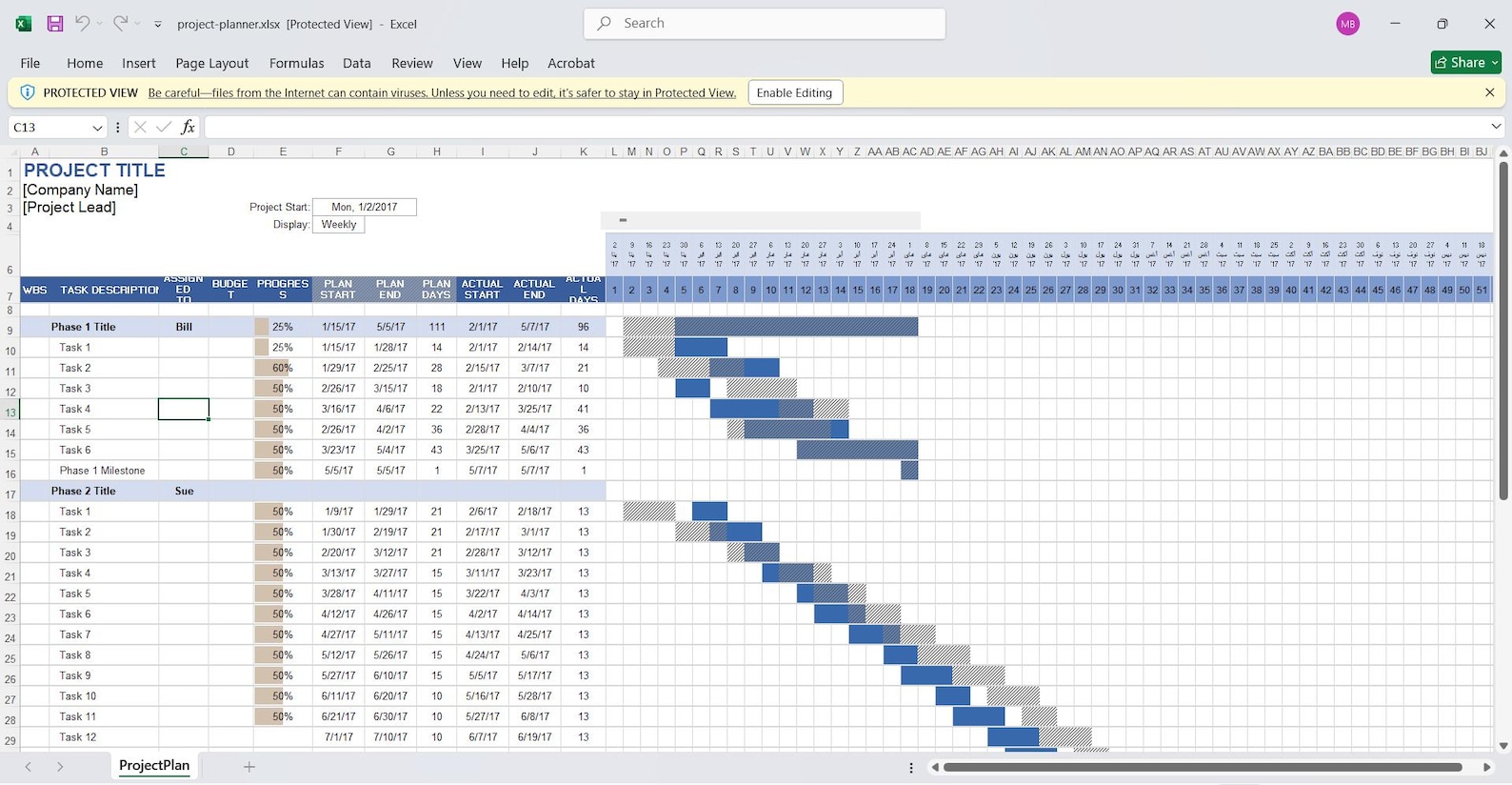The height and width of the screenshot is (785, 1512).
Task: Click the 'Phase 1 Milestone' task cell
Action: pyautogui.click(x=102, y=471)
